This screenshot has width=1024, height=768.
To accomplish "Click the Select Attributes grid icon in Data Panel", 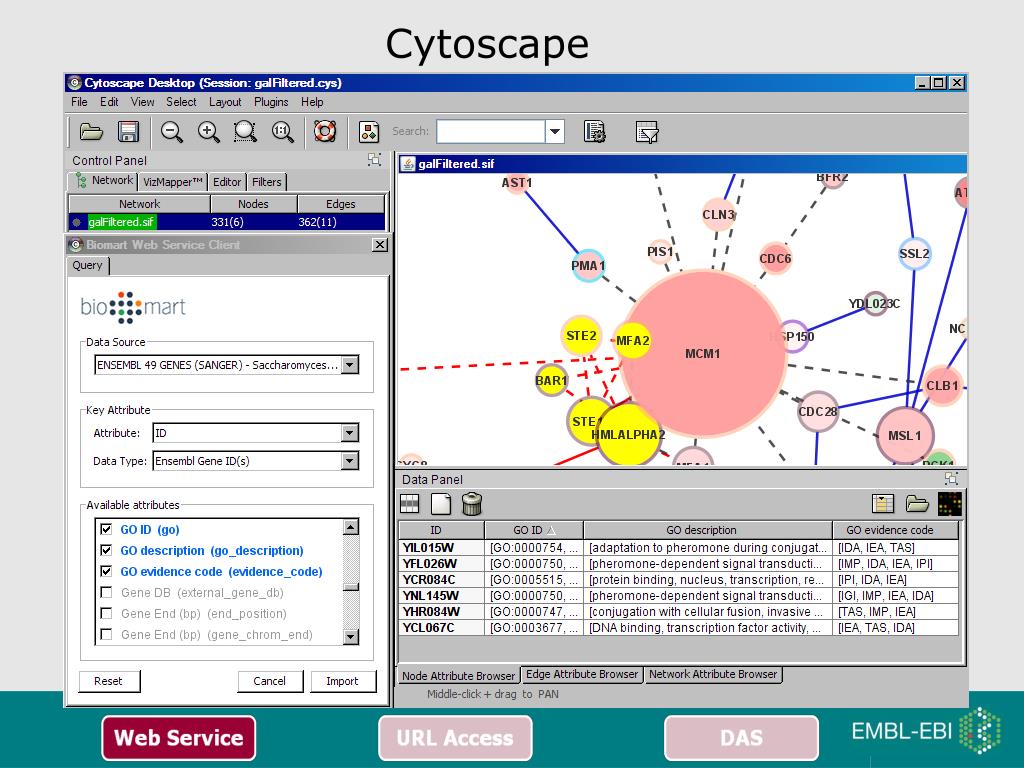I will point(409,504).
